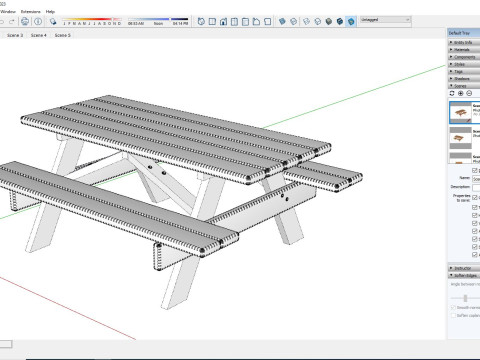480x360 pixels.
Task: Select Wireframe style icon
Action: pyautogui.click(x=306, y=22)
